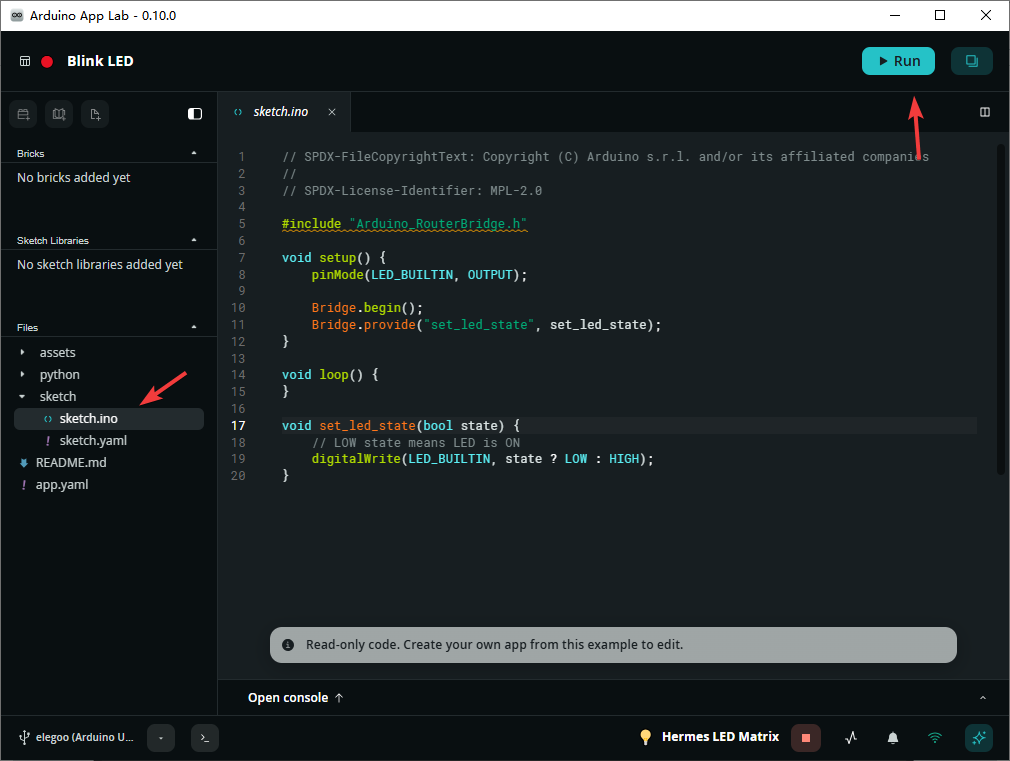Viewport: 1010px width, 761px height.
Task: Open the terminal icon in status bar
Action: pos(205,738)
